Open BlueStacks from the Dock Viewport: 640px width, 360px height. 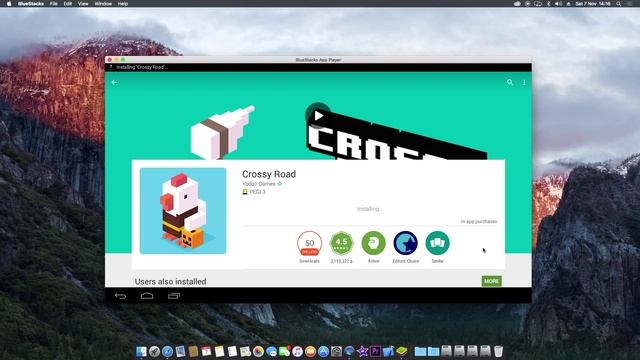[x=402, y=351]
